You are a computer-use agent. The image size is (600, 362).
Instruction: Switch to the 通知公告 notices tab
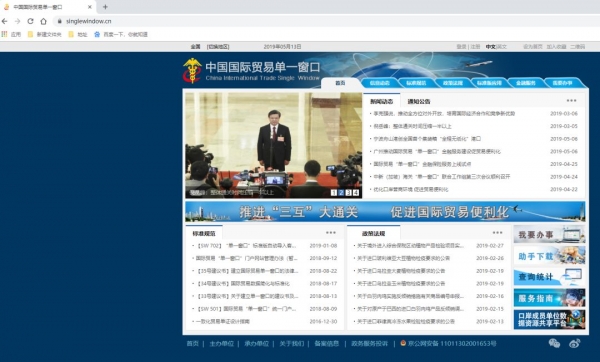pos(419,101)
